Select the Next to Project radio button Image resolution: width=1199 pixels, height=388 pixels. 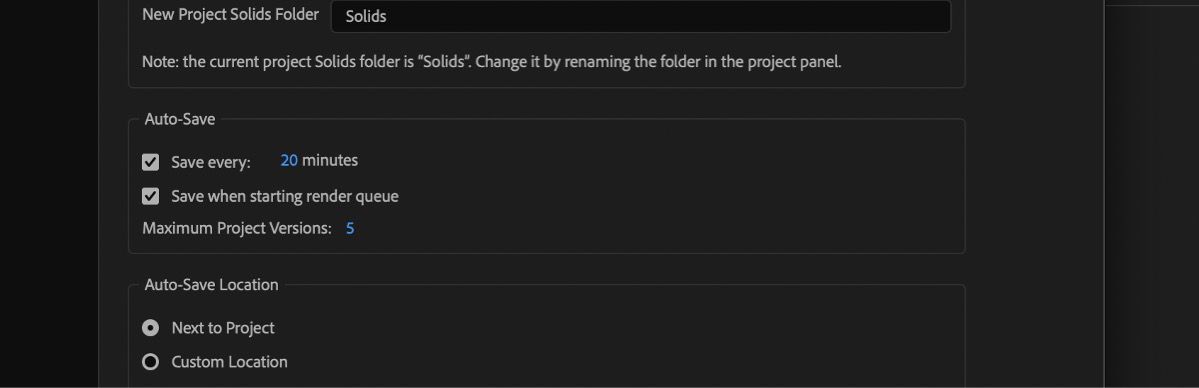[151, 328]
